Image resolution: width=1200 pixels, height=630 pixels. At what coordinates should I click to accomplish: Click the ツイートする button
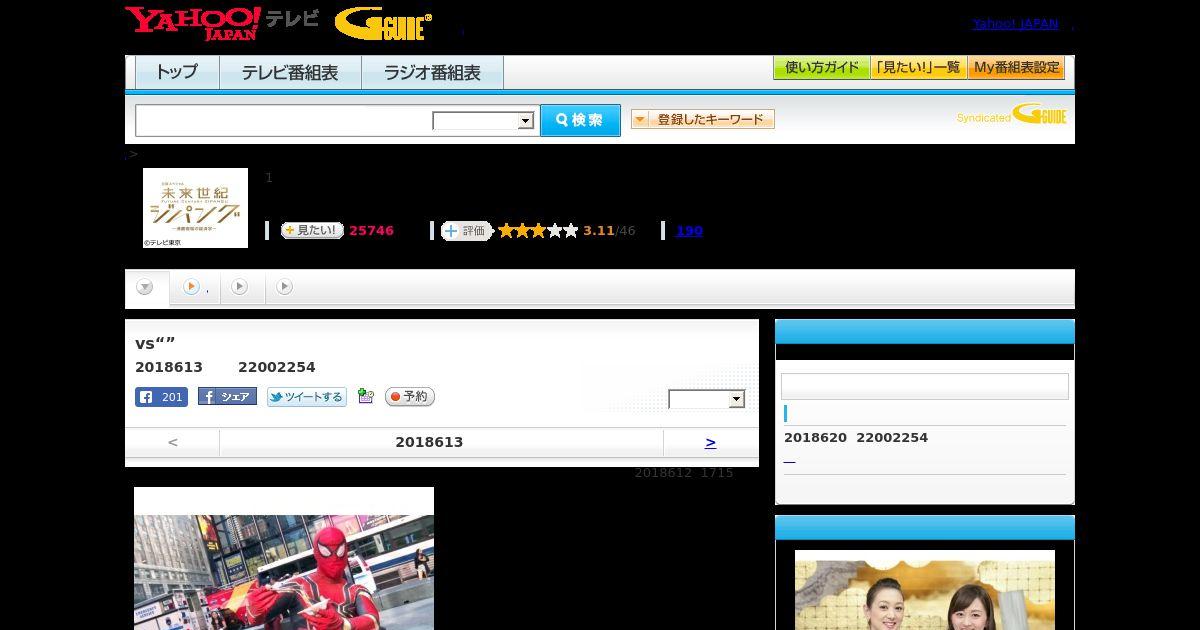point(307,397)
